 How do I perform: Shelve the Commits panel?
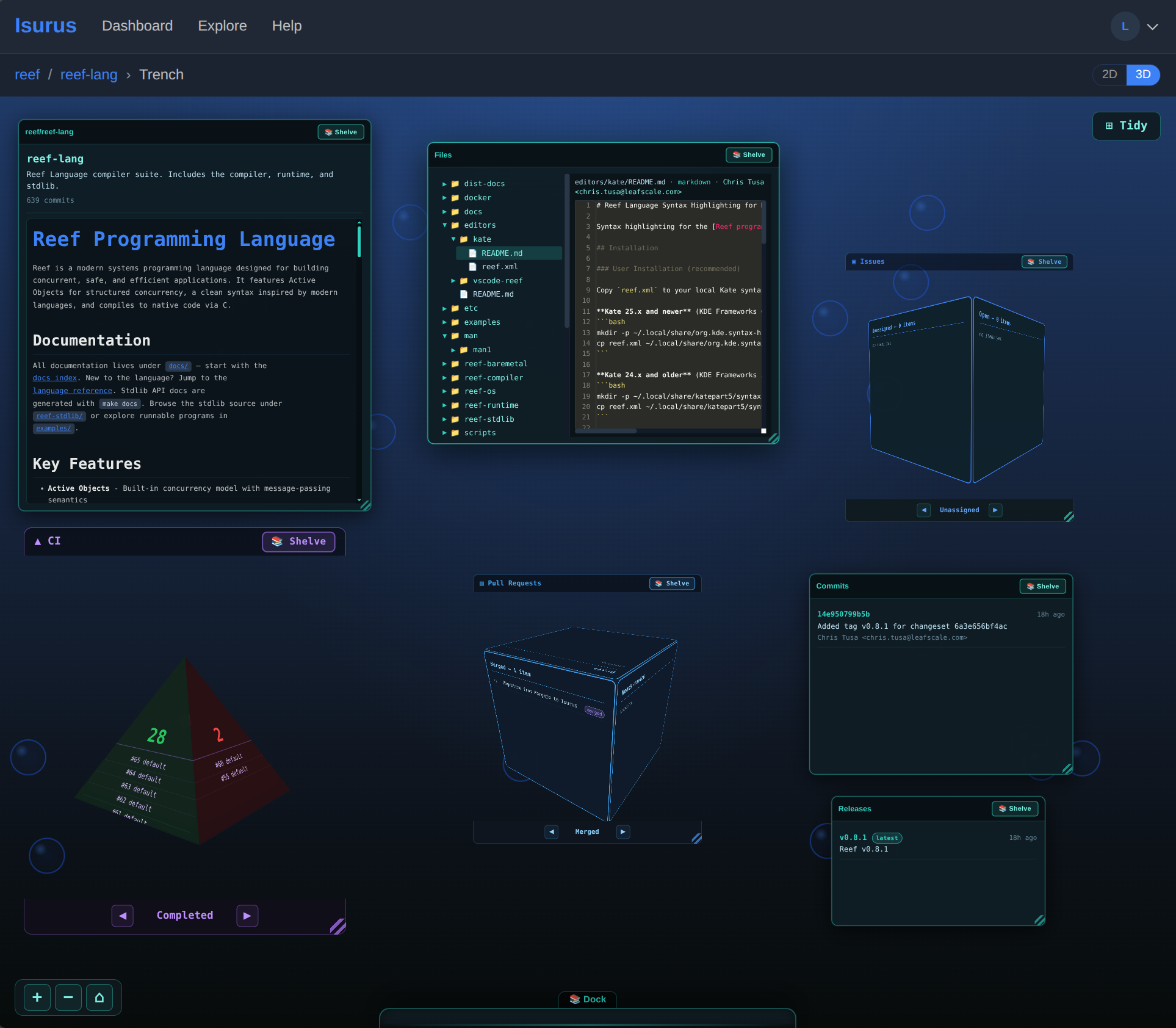coord(1042,586)
